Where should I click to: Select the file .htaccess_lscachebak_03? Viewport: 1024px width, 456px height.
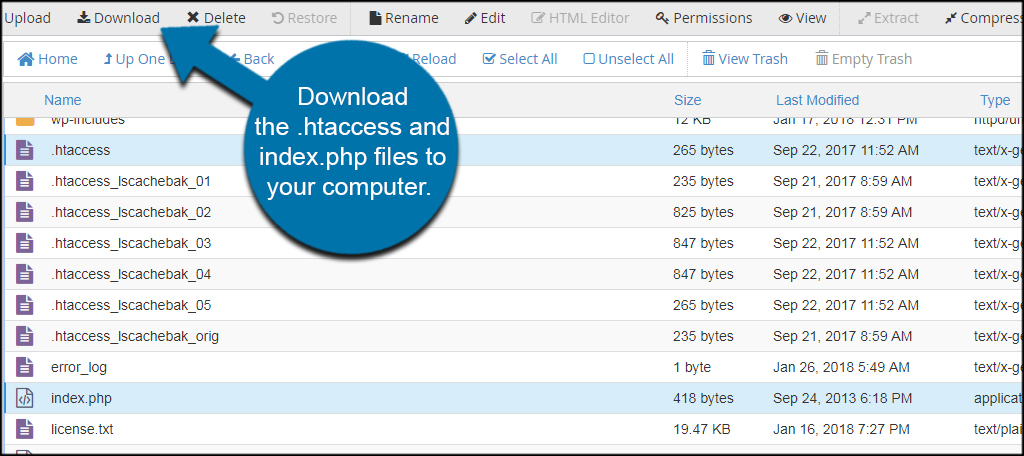131,243
